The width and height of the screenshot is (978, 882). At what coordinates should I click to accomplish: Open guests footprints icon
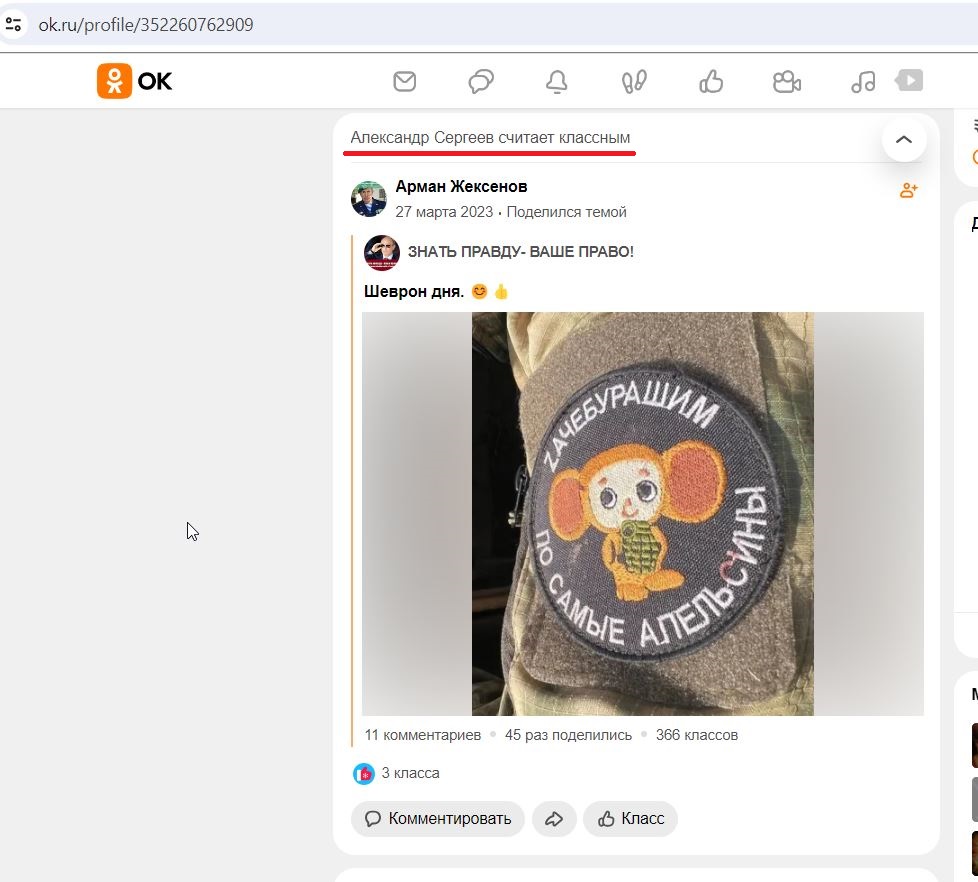(x=634, y=82)
